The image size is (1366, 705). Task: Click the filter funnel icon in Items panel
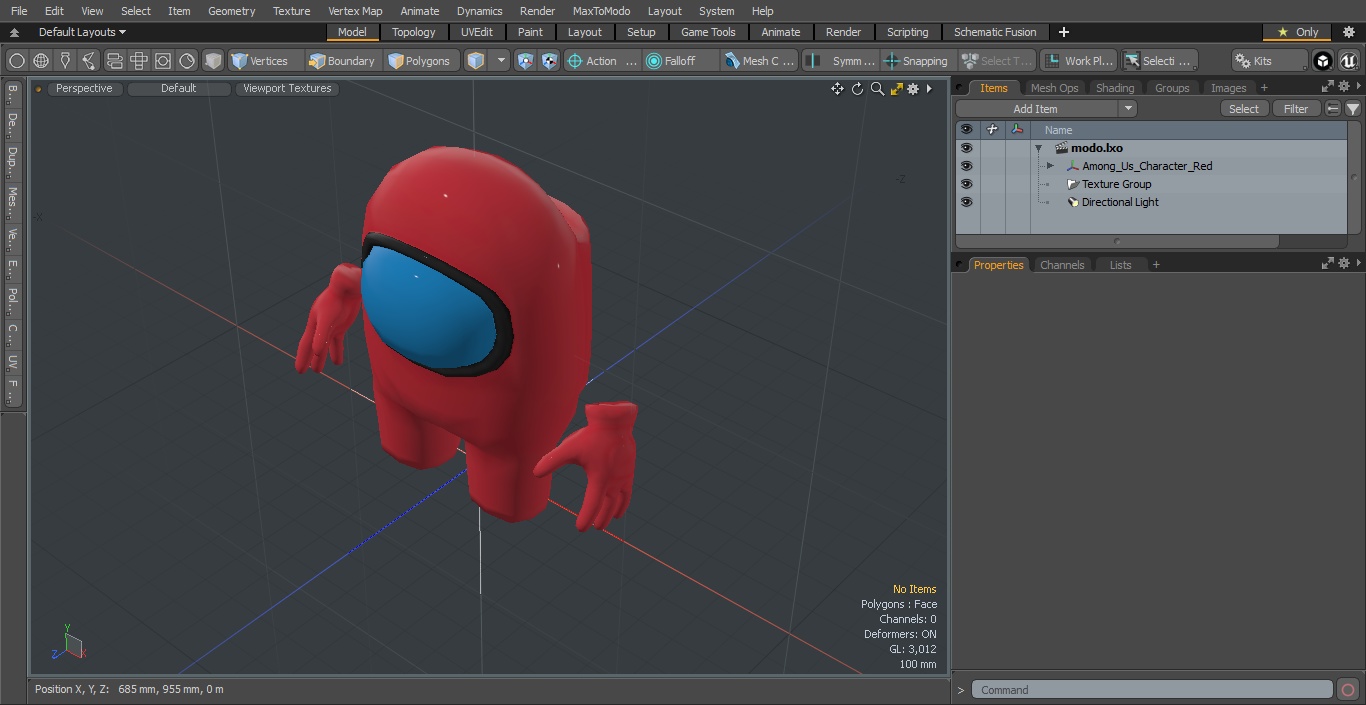1353,109
